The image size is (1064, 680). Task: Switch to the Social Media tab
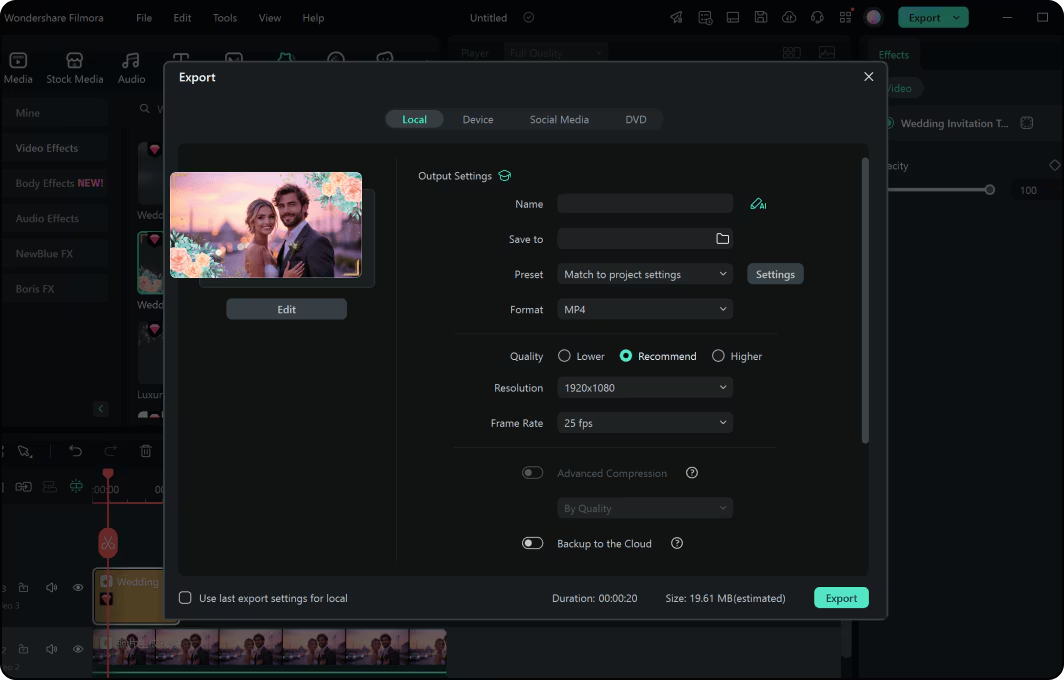[559, 120]
